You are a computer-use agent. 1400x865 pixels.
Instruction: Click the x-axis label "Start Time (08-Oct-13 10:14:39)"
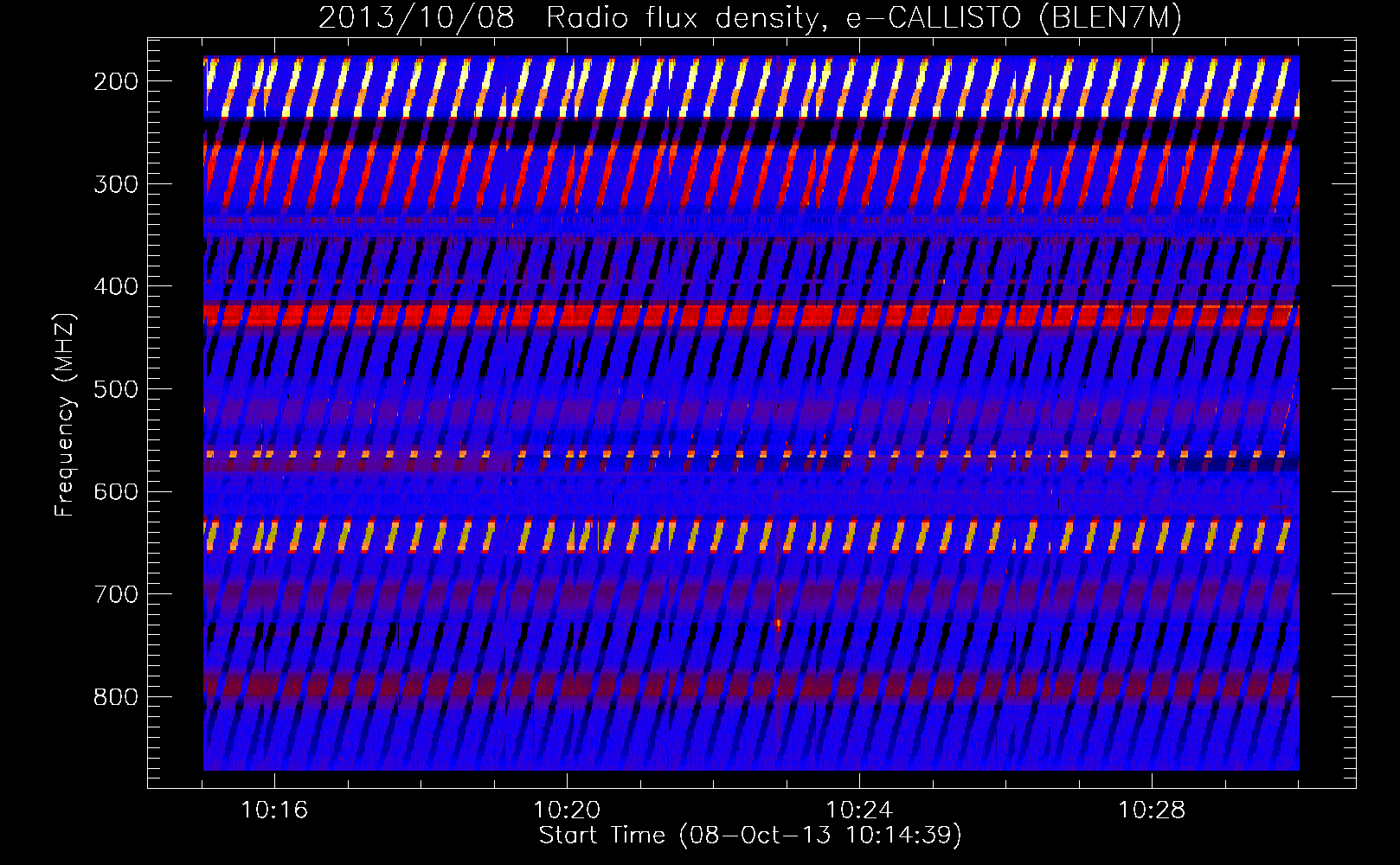(x=750, y=836)
